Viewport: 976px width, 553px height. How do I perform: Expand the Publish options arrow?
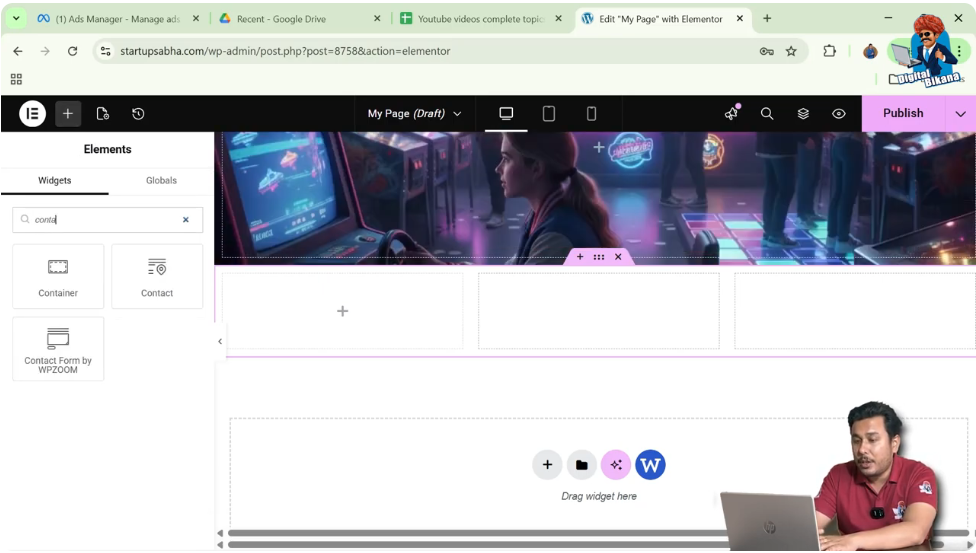[x=960, y=114]
